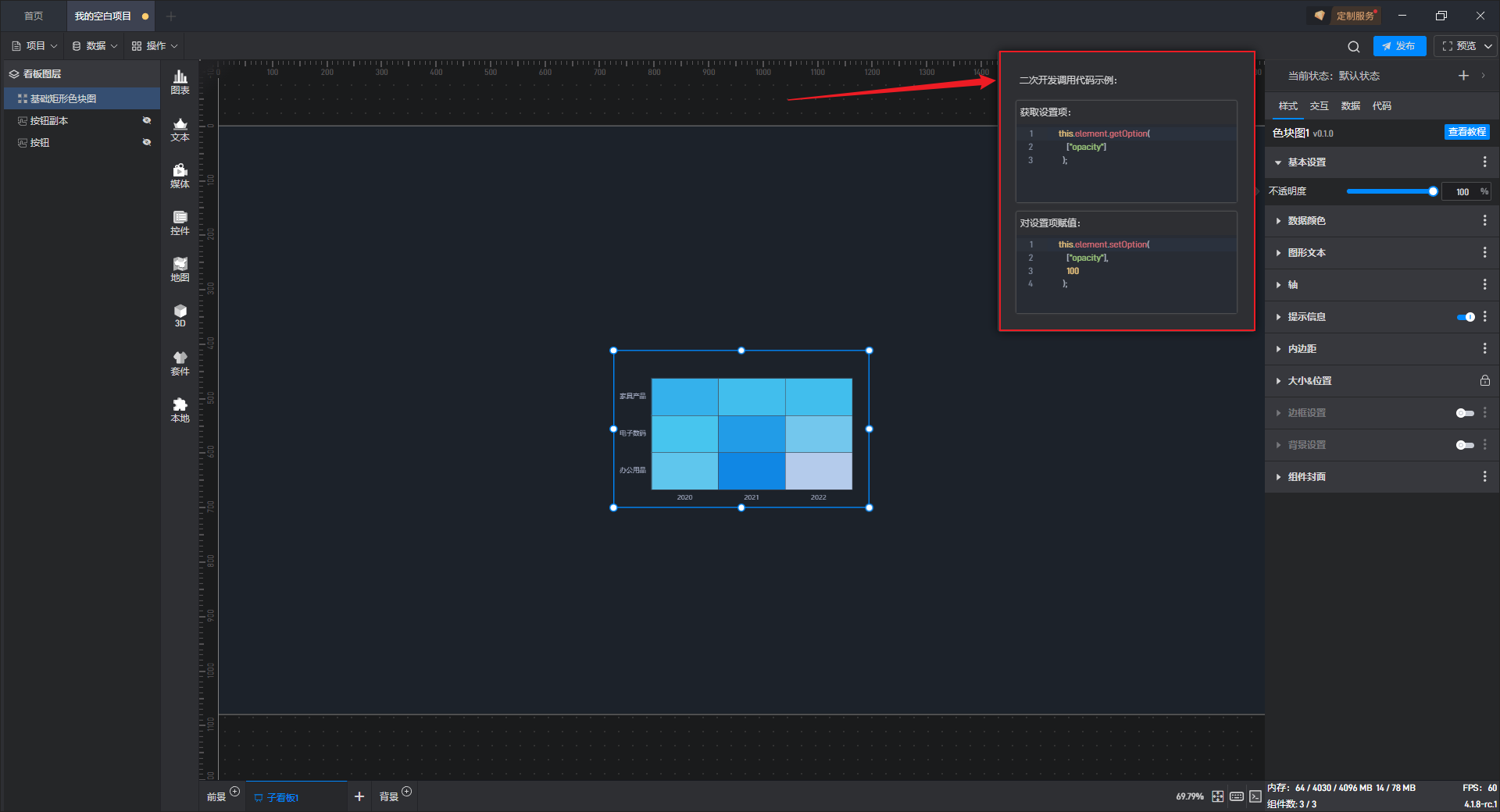This screenshot has width=1500, height=812.
Task: Click the search magnifier icon
Action: pos(1353,47)
